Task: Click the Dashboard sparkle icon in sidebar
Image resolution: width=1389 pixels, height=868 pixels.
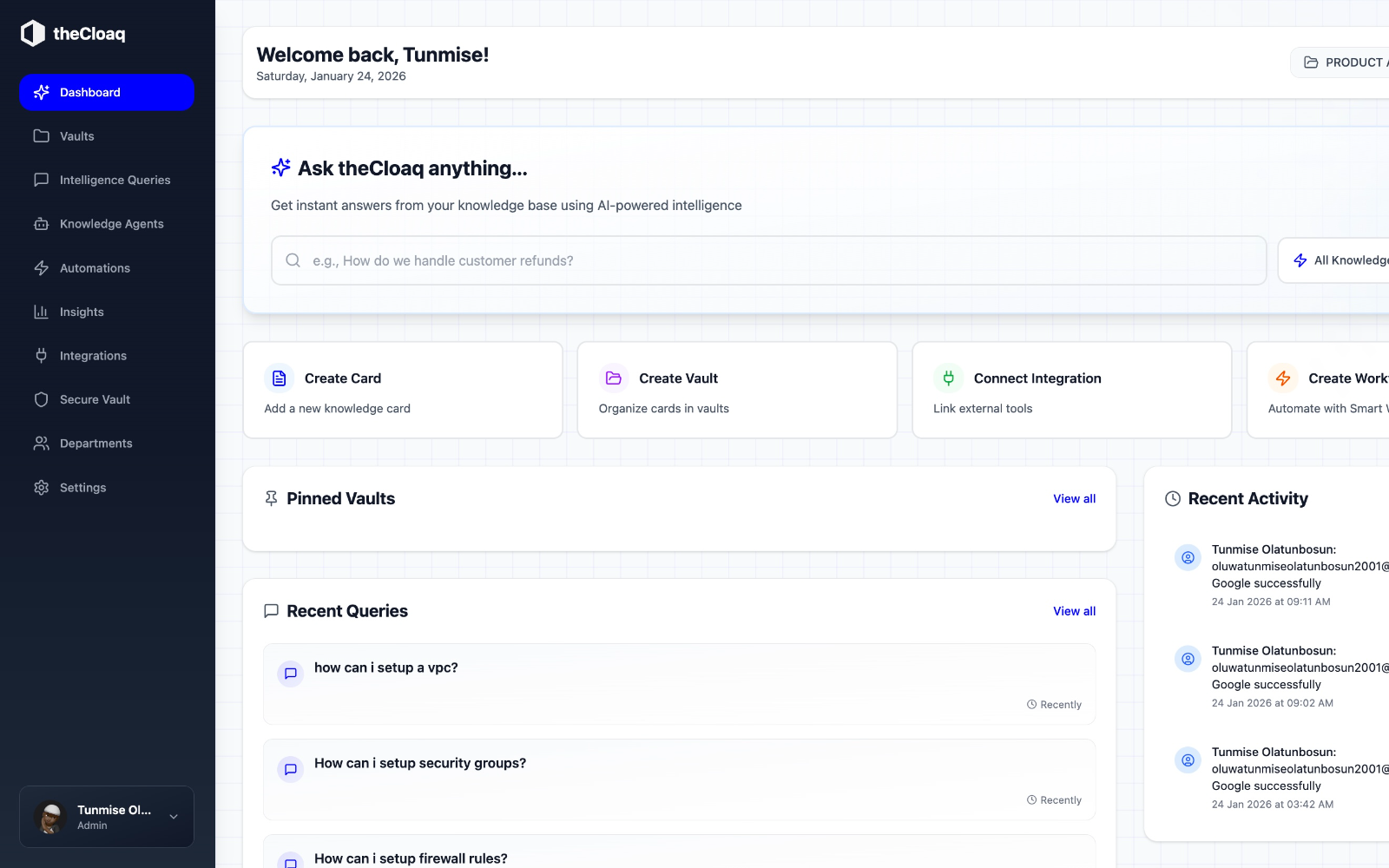Action: coord(41,92)
